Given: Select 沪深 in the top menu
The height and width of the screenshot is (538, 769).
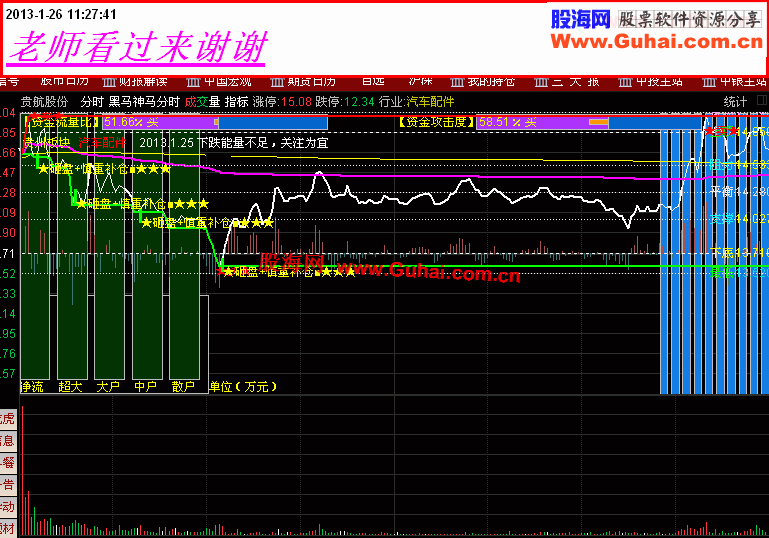Looking at the screenshot, I should coord(420,81).
